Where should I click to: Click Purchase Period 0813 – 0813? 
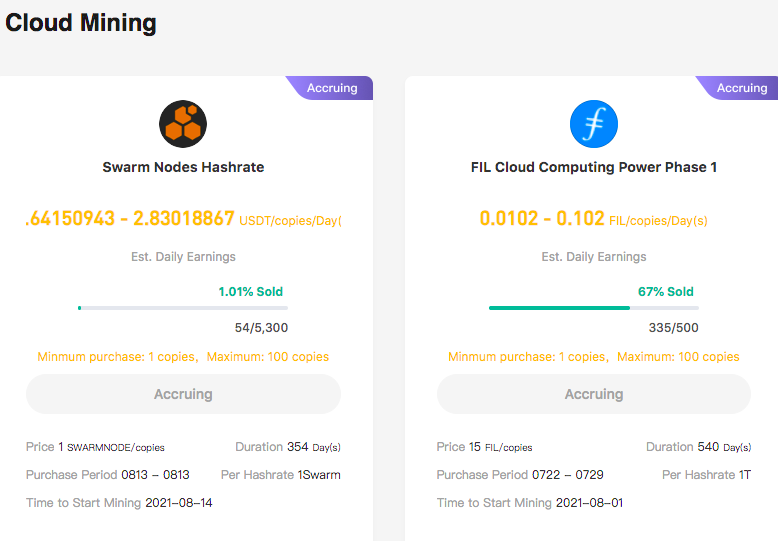pyautogui.click(x=108, y=475)
